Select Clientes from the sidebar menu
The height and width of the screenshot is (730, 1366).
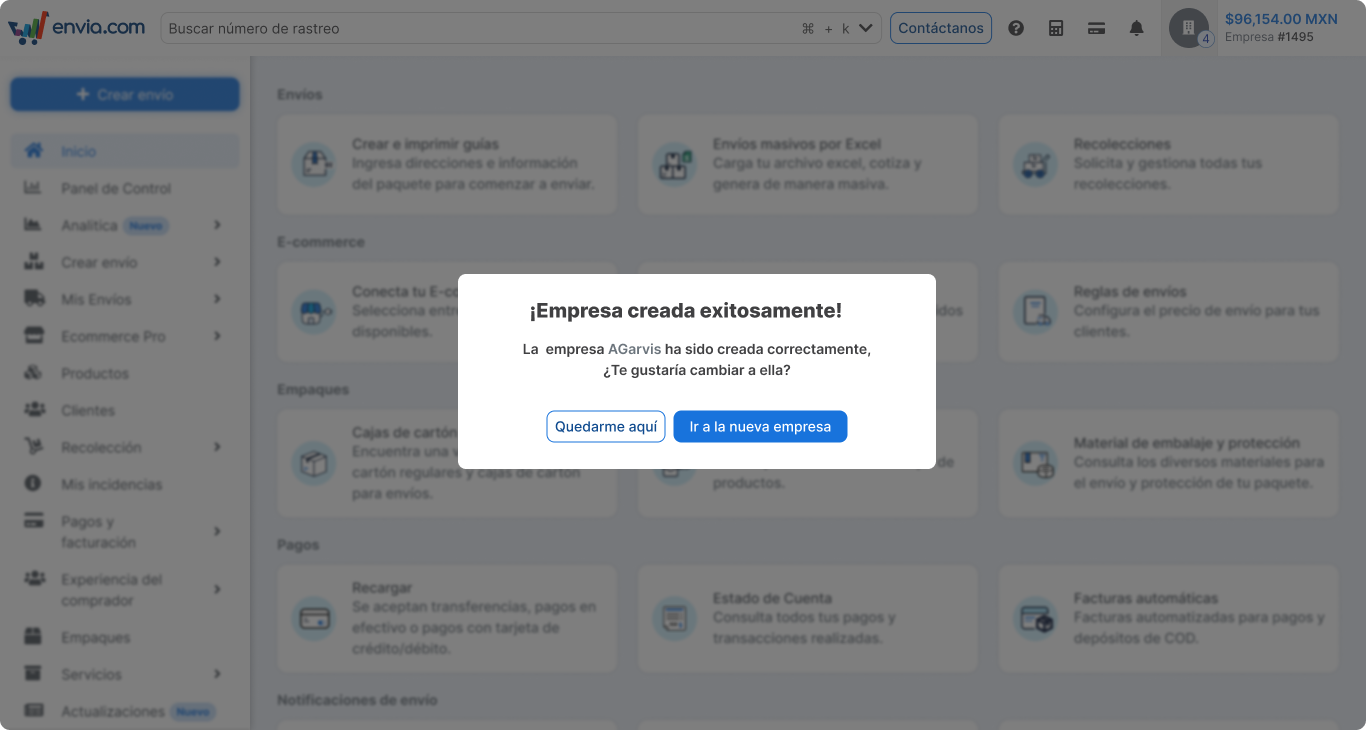click(x=88, y=410)
